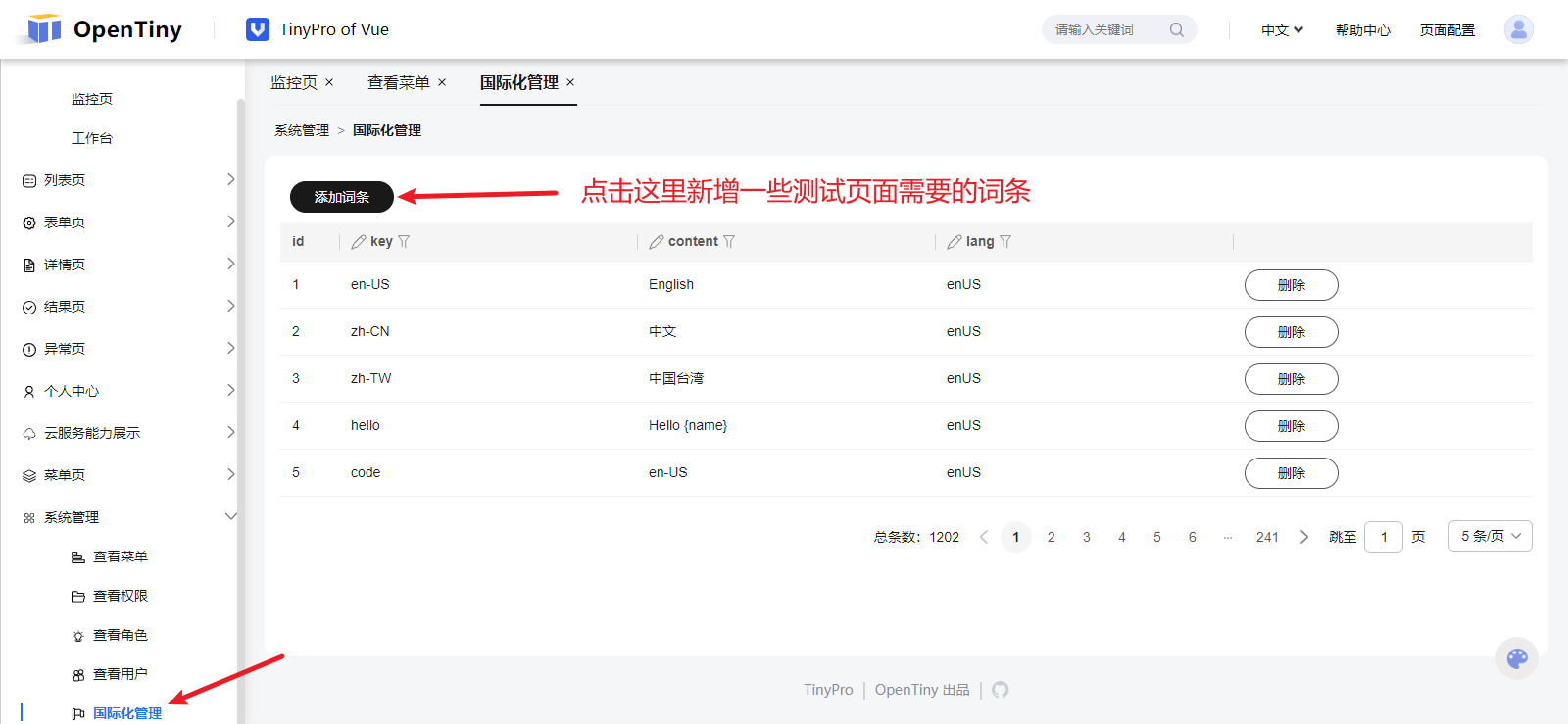Open the theme palette floating button
The height and width of the screenshot is (724, 1568).
tap(1517, 658)
